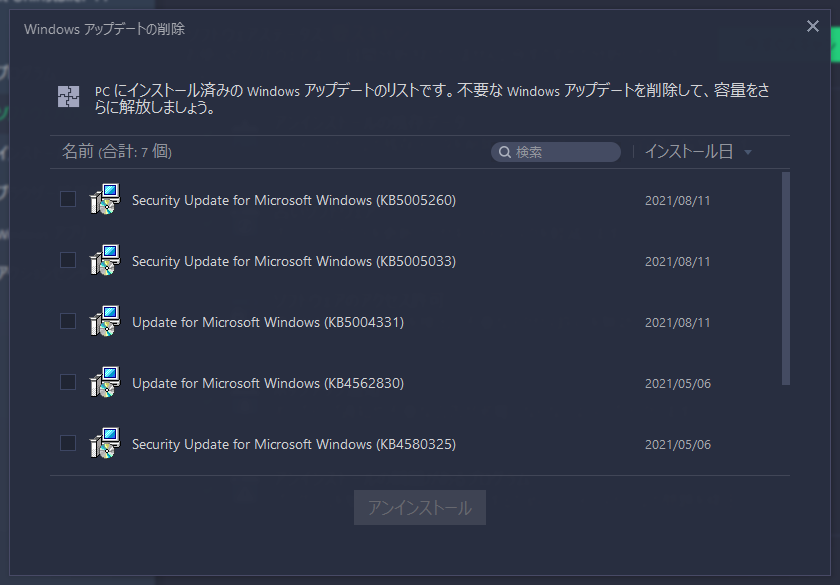This screenshot has height=585, width=840.
Task: Click the puzzle piece icon in description
Action: (68, 97)
